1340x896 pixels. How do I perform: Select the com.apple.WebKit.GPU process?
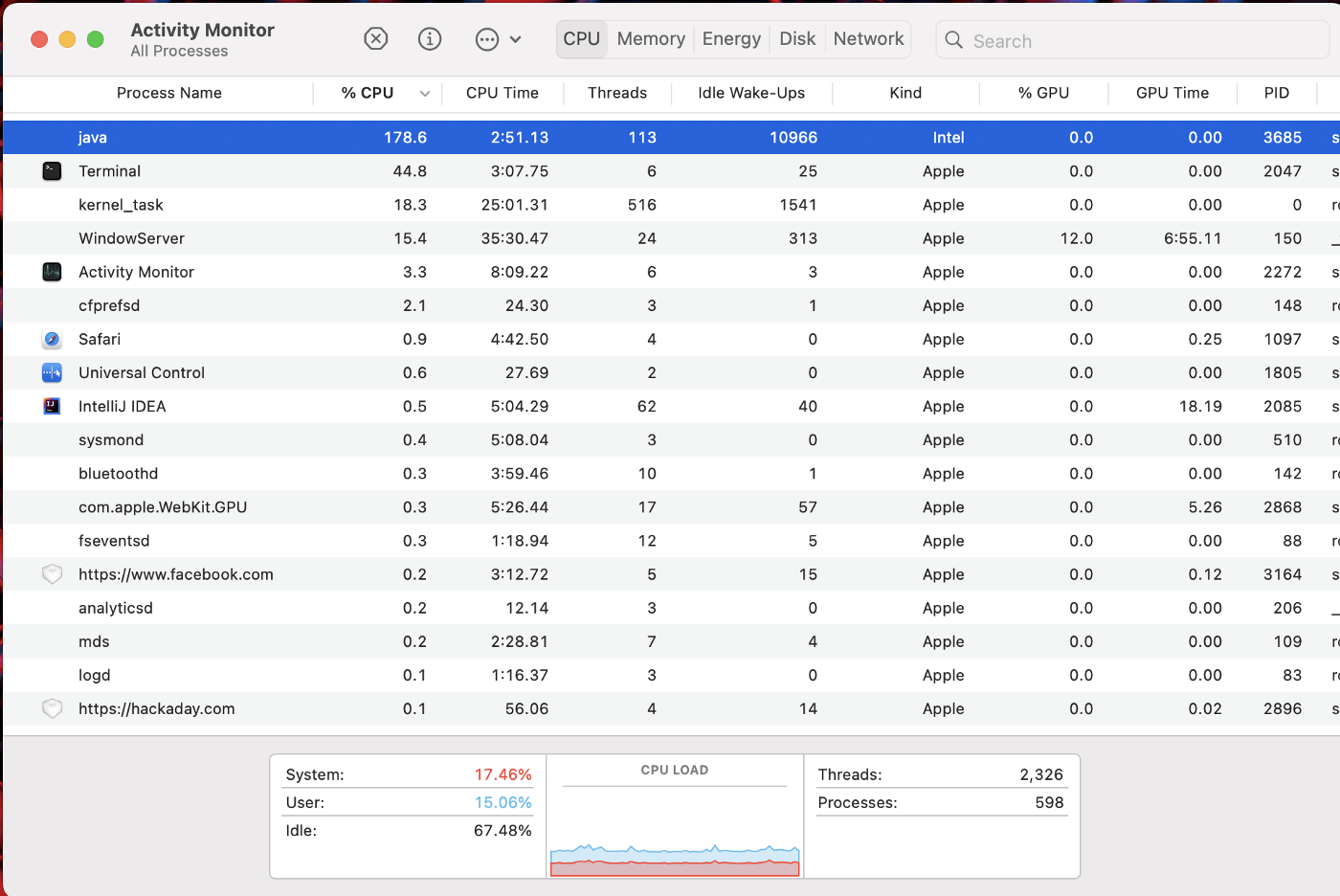tap(163, 506)
